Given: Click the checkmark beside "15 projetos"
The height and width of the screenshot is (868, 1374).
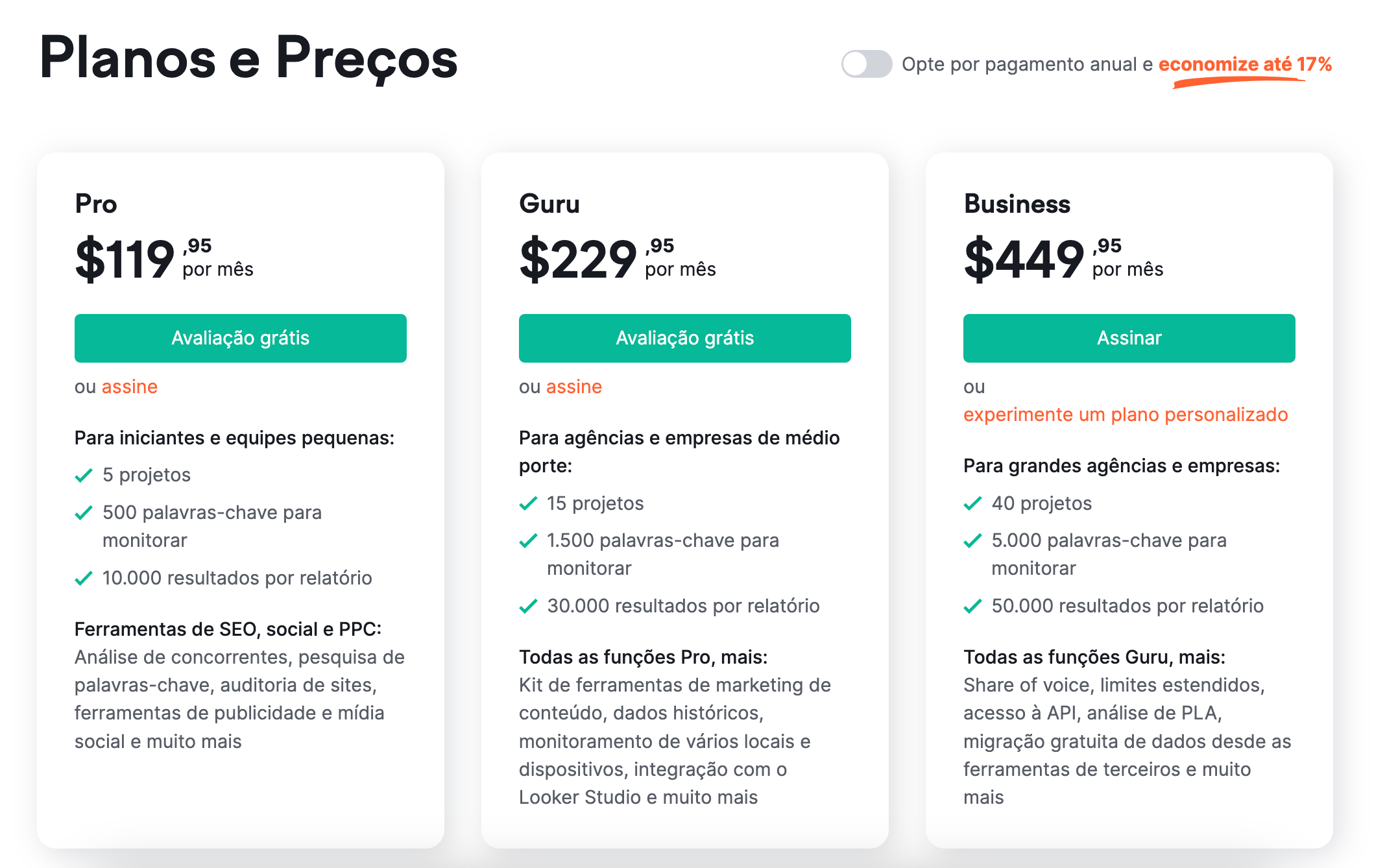Looking at the screenshot, I should click(527, 503).
